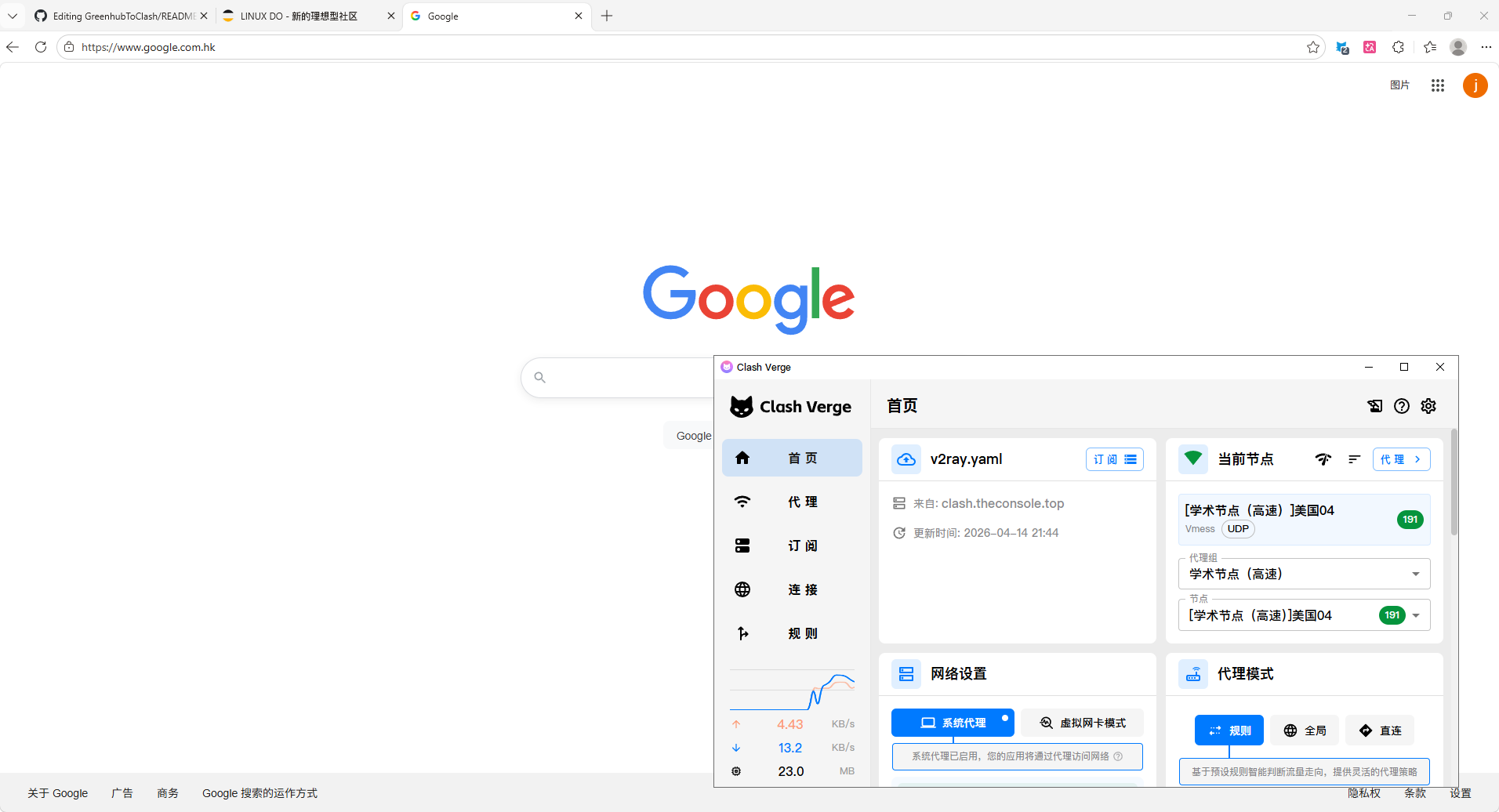This screenshot has height=812, width=1499.
Task: Open the browser's three-dot menu
Action: coord(1486,47)
